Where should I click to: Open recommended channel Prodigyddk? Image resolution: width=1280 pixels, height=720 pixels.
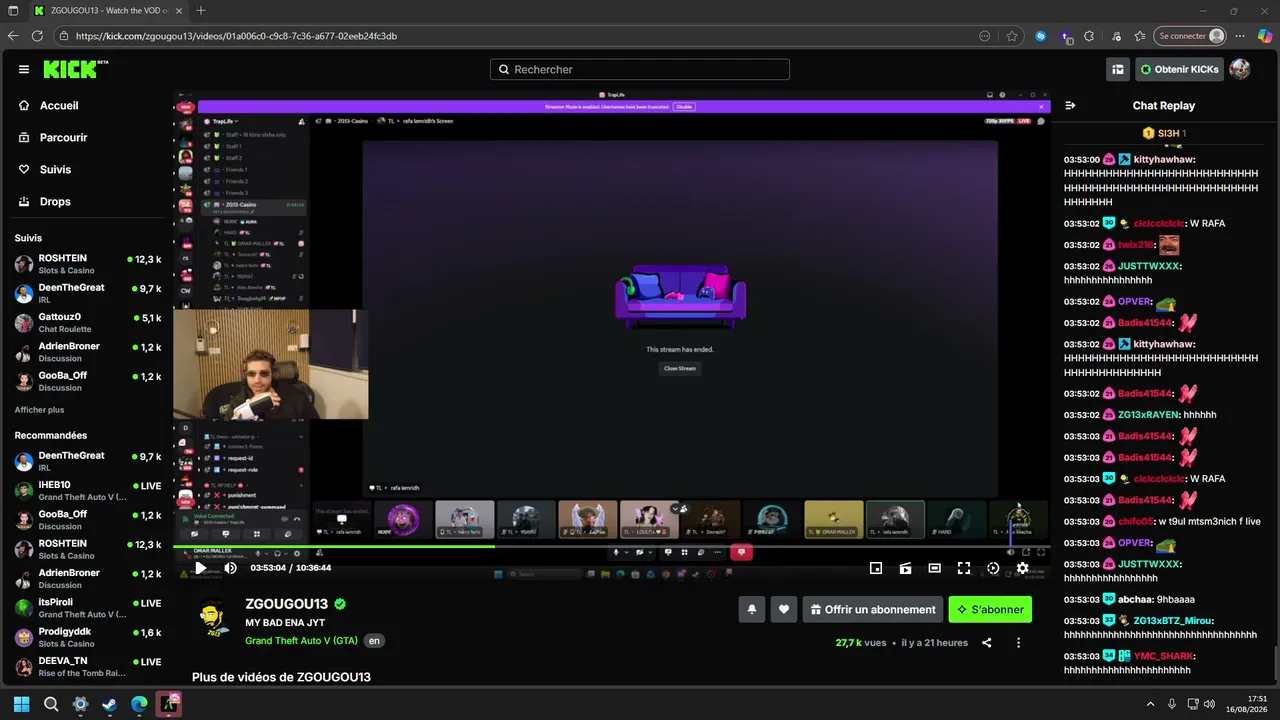pos(88,637)
